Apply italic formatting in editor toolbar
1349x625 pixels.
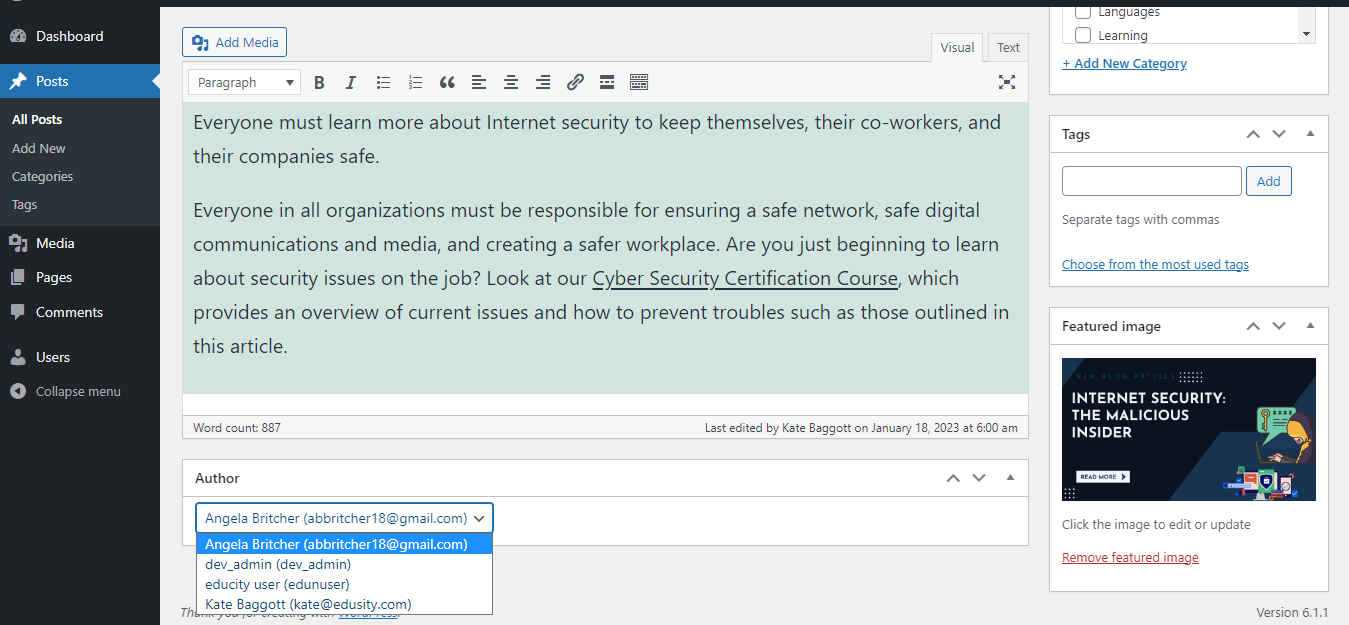tap(351, 82)
